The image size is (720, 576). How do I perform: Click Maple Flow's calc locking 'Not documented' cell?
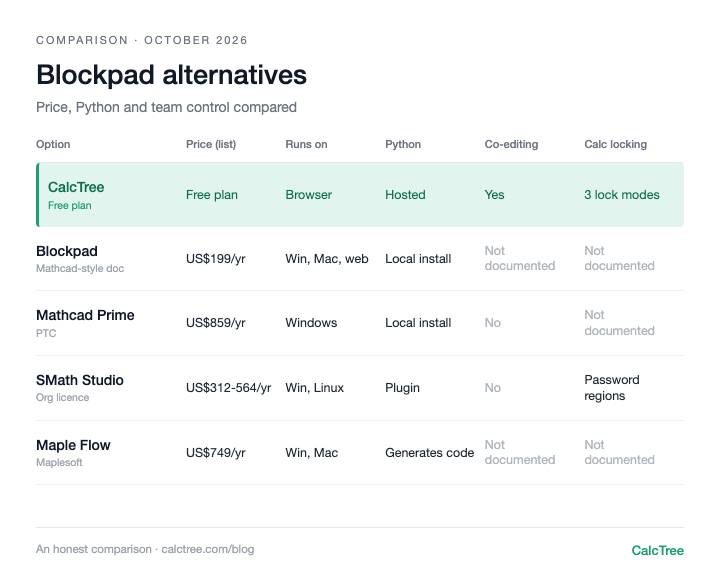tap(619, 452)
